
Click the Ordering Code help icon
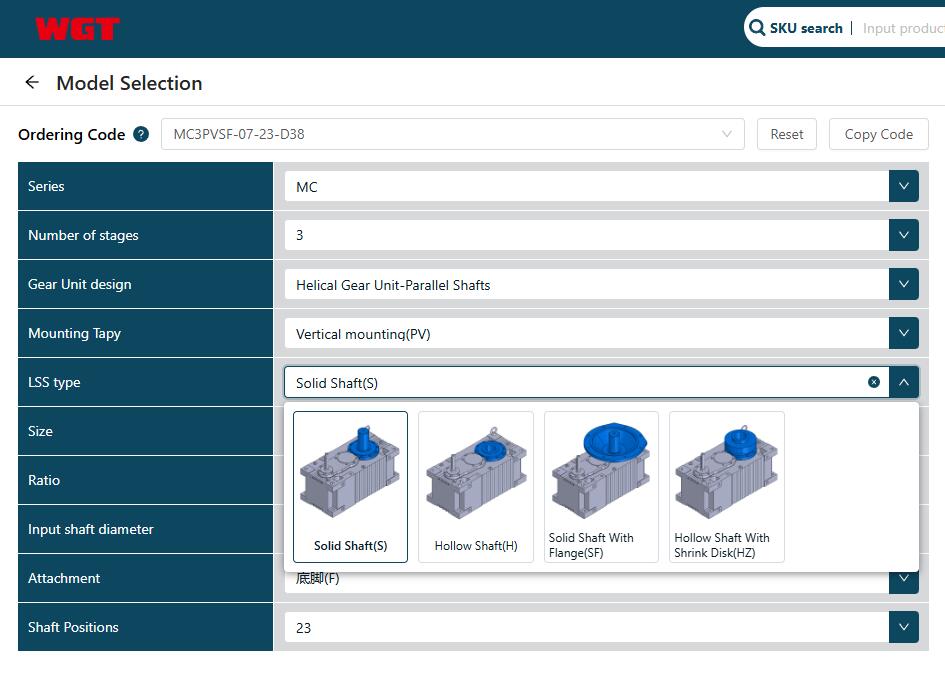click(141, 134)
